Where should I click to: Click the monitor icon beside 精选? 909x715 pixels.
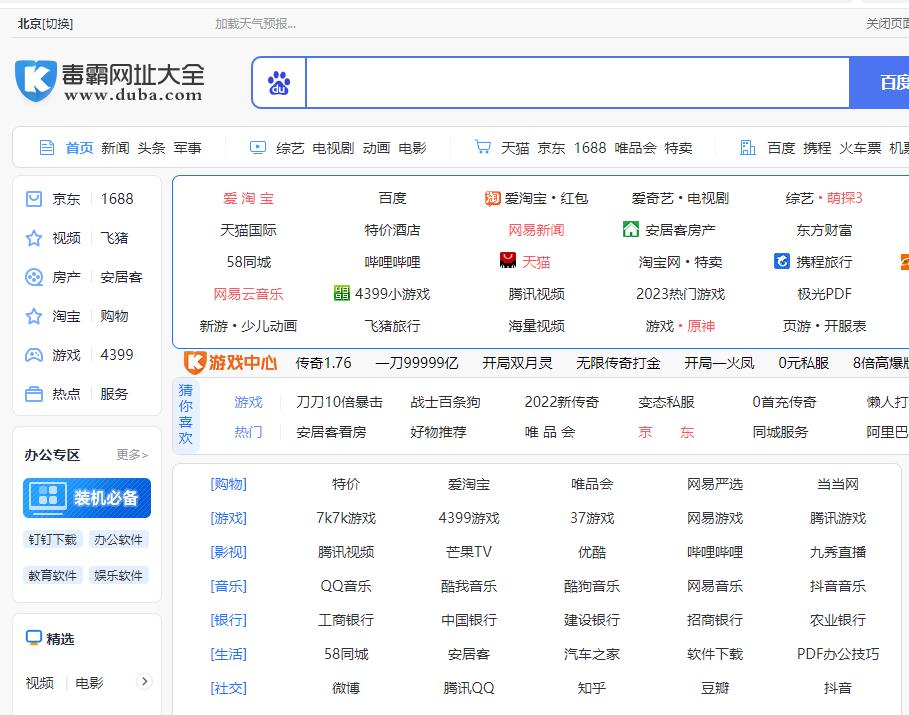34,637
